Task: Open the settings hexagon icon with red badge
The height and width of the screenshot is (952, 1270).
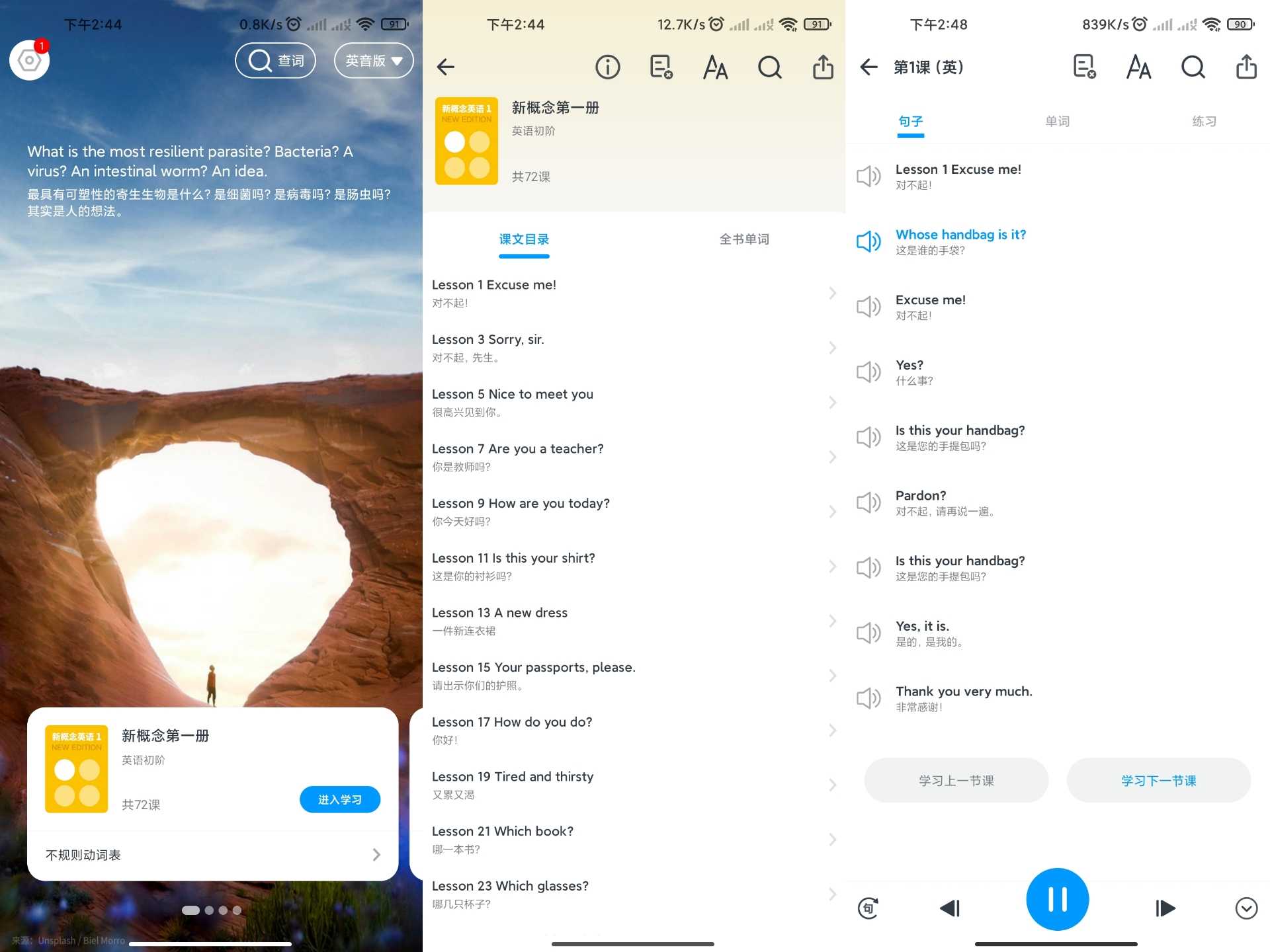Action: [x=29, y=60]
